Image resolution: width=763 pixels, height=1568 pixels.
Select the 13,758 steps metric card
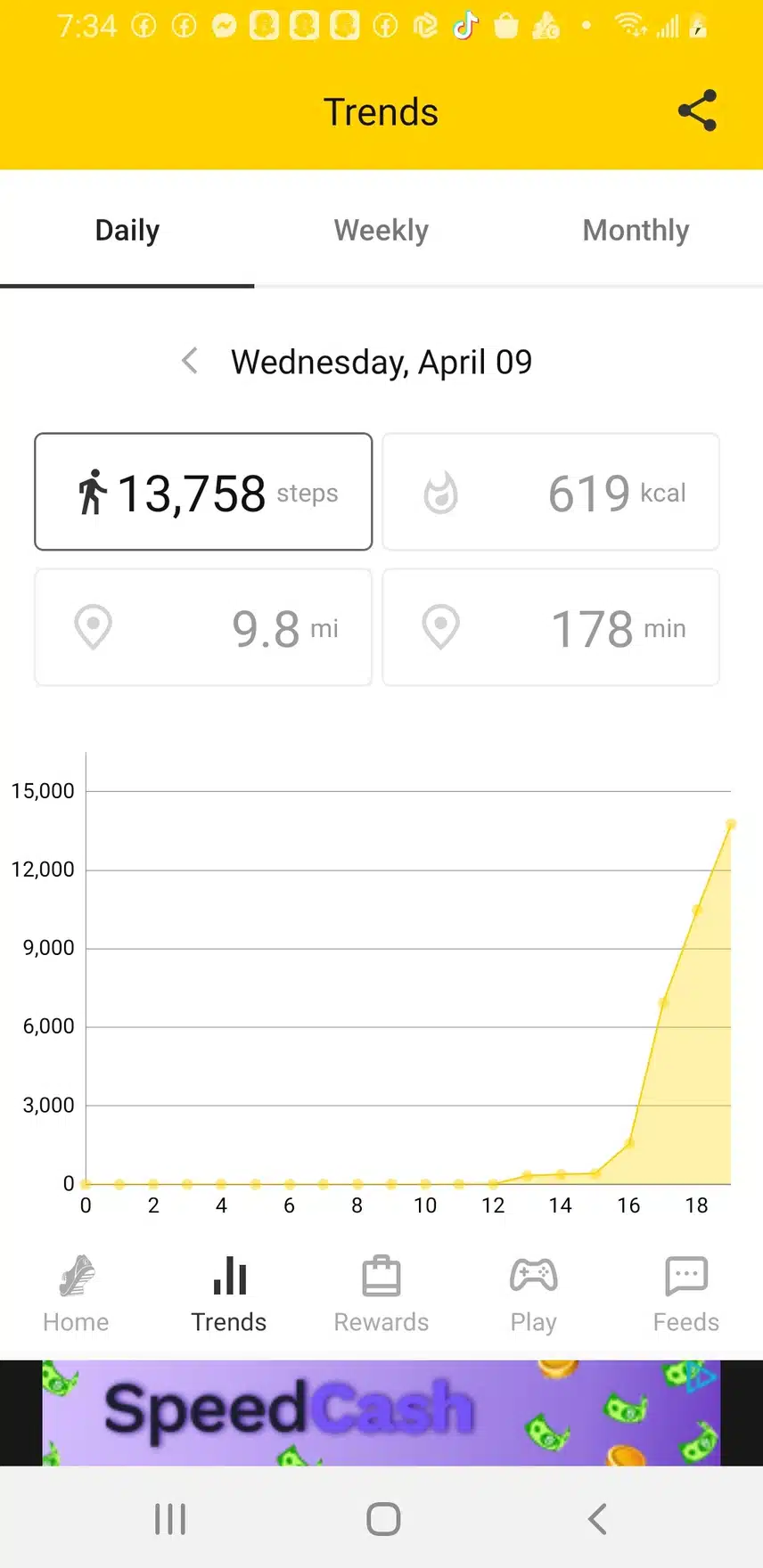[203, 492]
